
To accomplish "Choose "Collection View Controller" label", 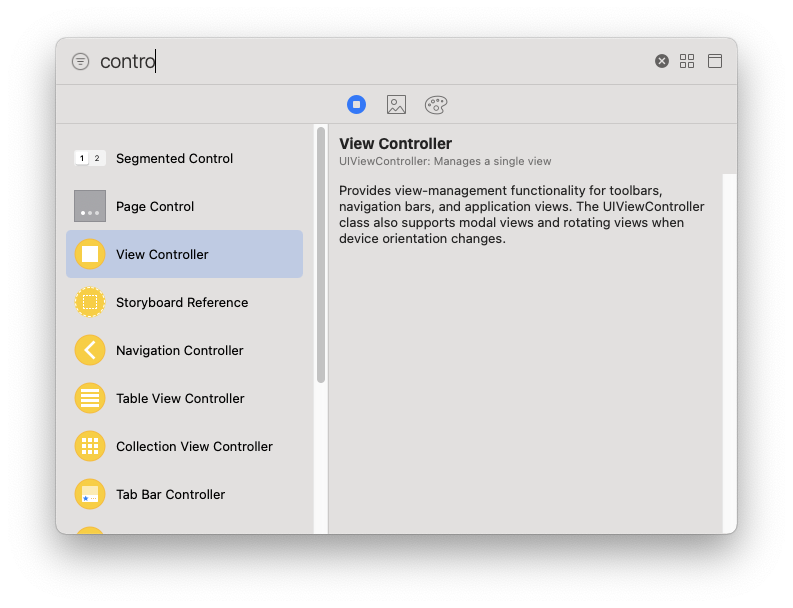I will click(x=194, y=447).
